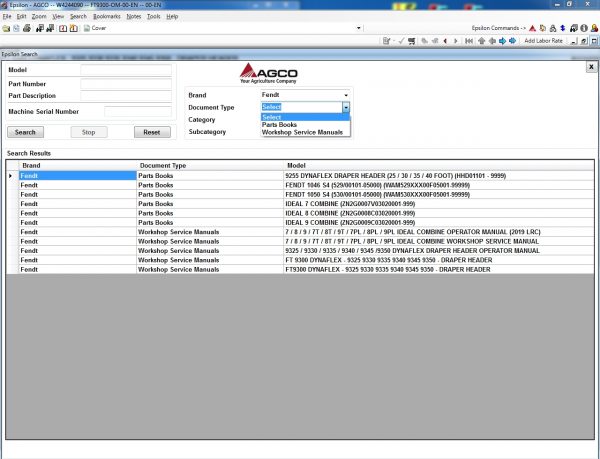Open the Edit menu

(21, 16)
